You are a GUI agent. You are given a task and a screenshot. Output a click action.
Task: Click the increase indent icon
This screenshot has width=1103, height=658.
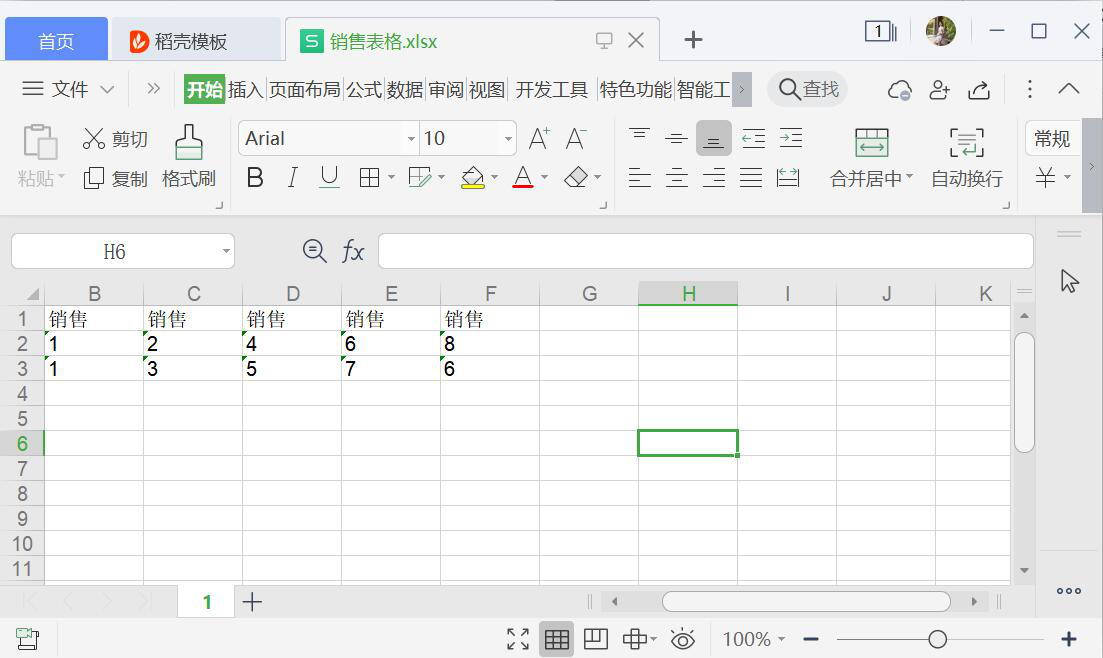click(x=791, y=138)
